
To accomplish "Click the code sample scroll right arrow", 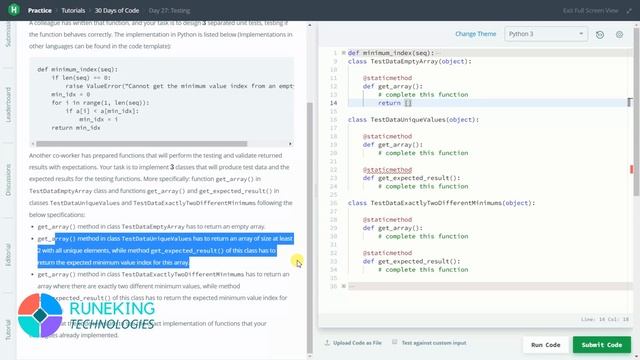I will click(x=290, y=144).
